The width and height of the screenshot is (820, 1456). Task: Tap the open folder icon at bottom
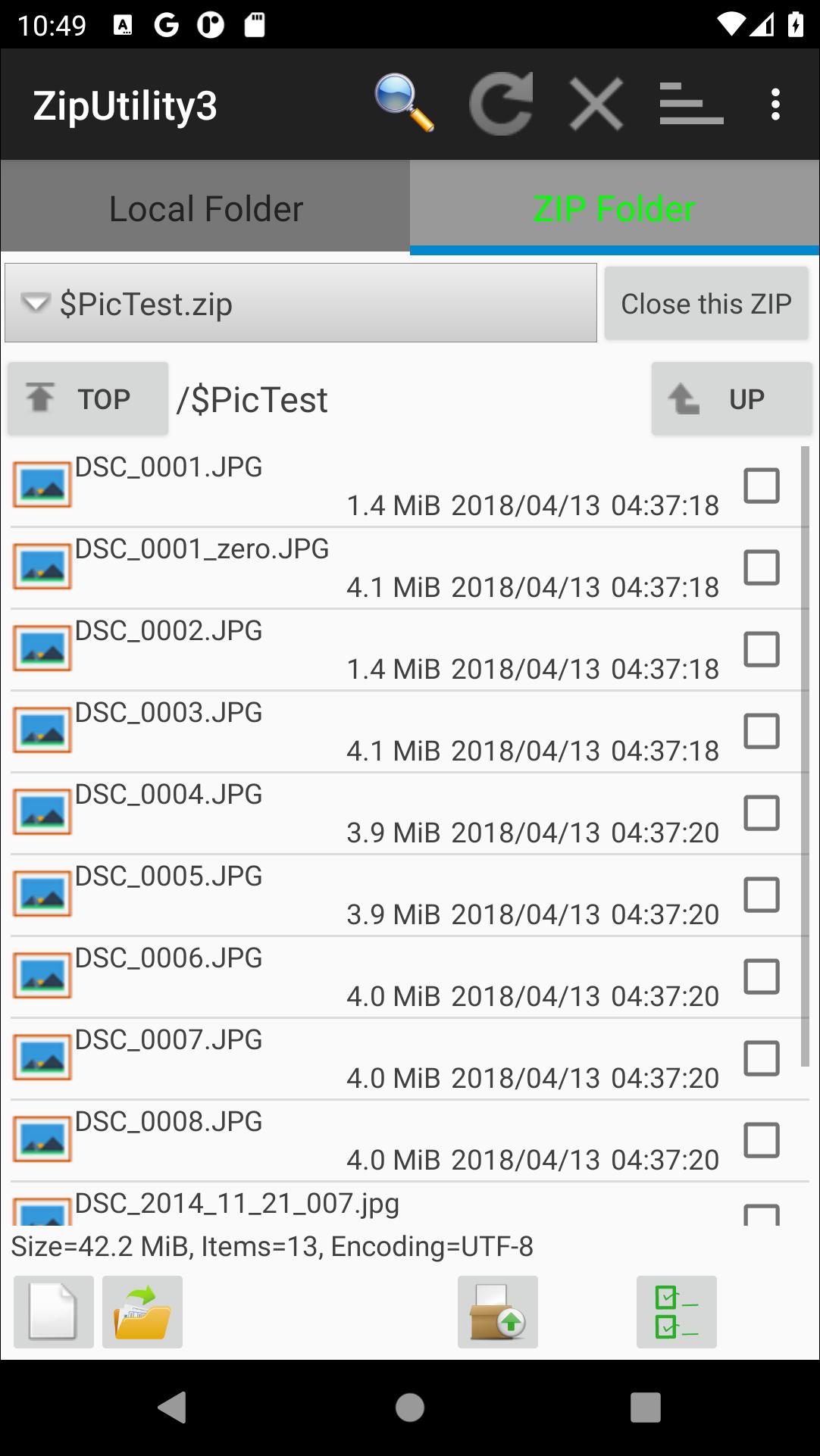(142, 1312)
